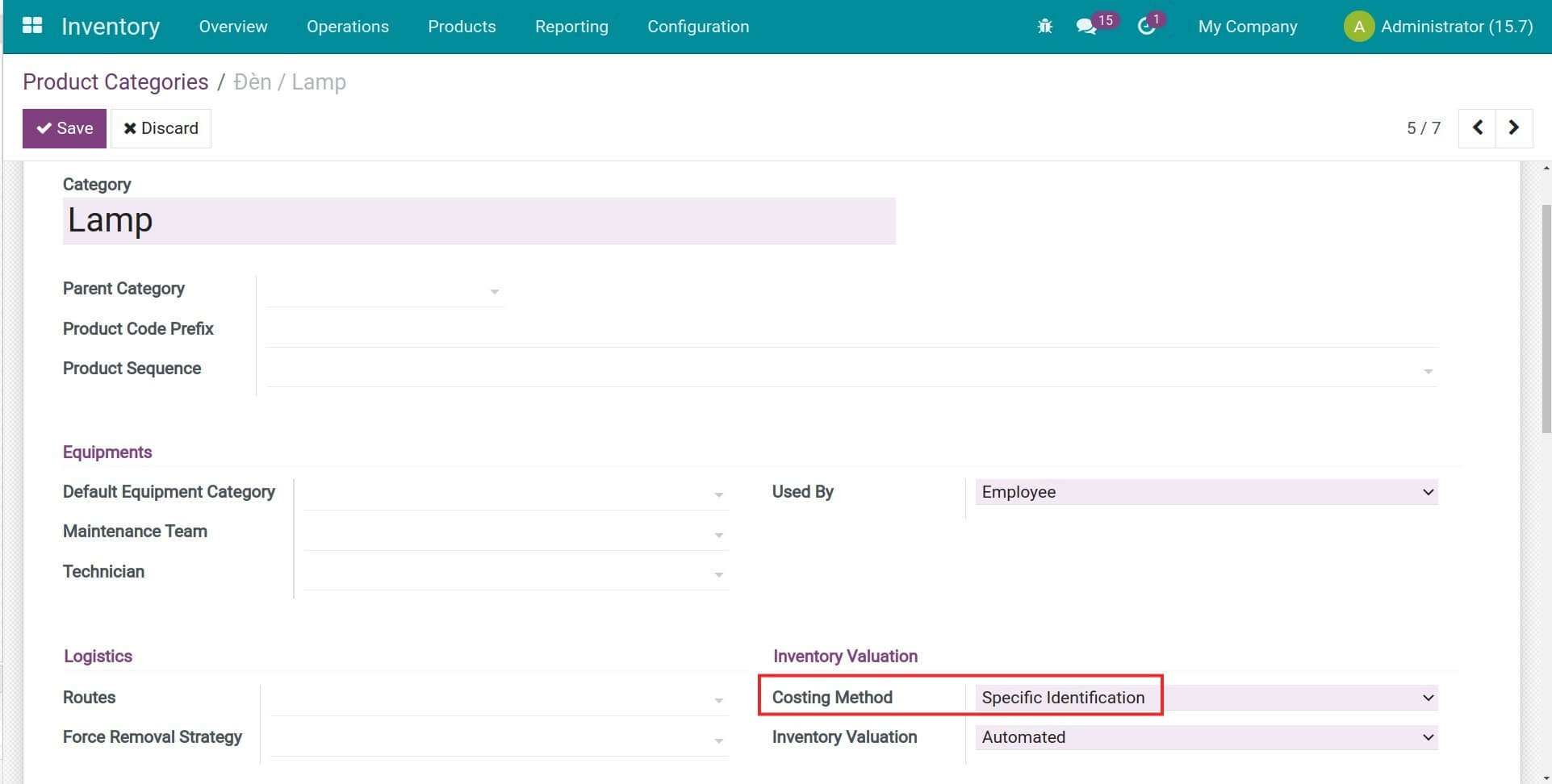Navigate back via Product Categories breadcrumb
1552x784 pixels.
click(x=115, y=81)
